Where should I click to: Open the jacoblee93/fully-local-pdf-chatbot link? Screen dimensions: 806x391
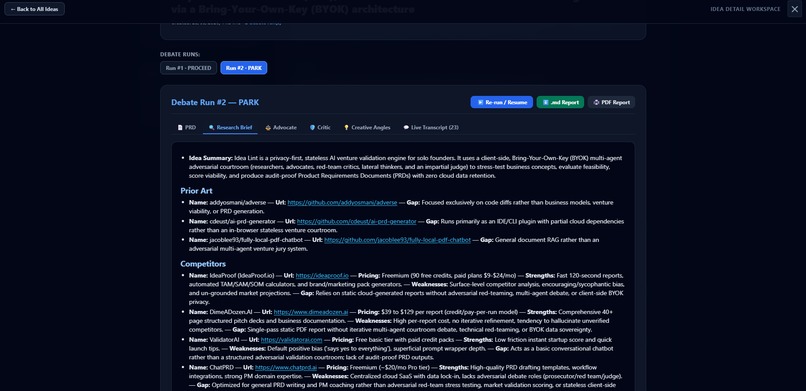397,239
